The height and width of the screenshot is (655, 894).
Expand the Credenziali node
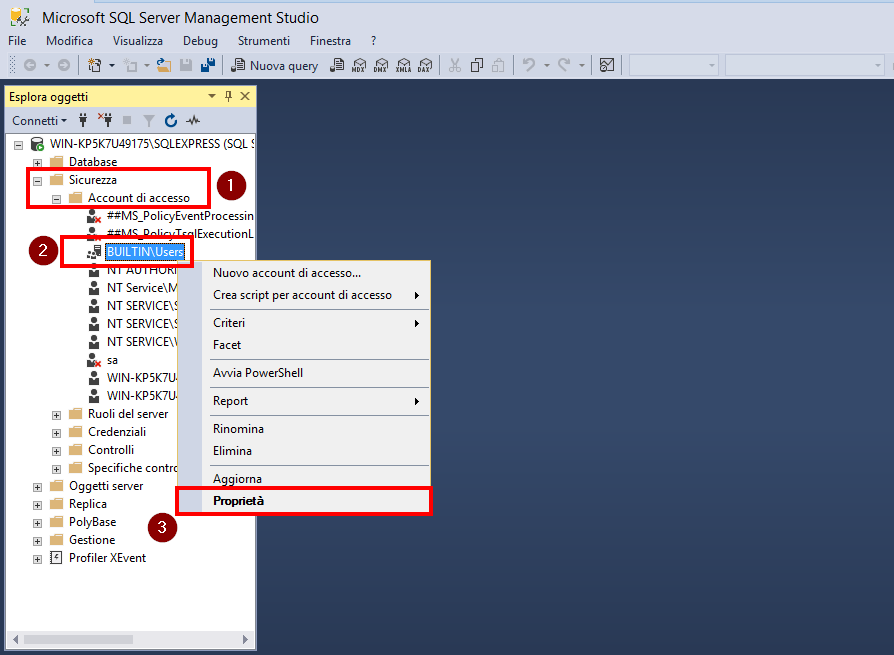coord(56,433)
